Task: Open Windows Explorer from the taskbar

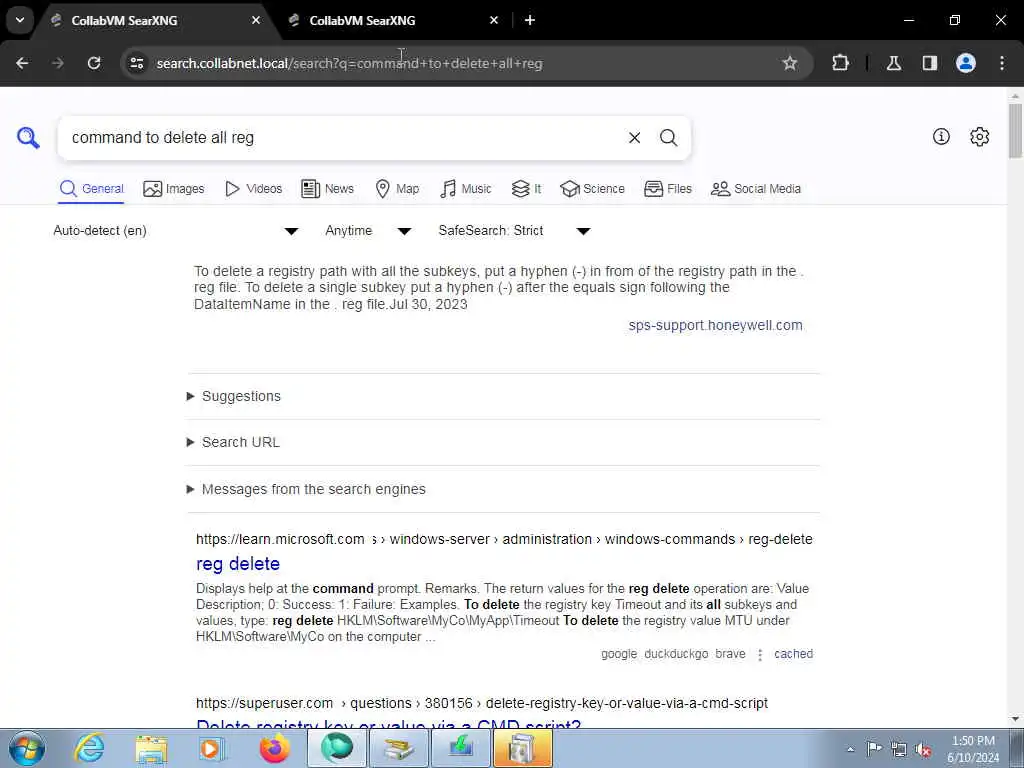Action: click(152, 748)
